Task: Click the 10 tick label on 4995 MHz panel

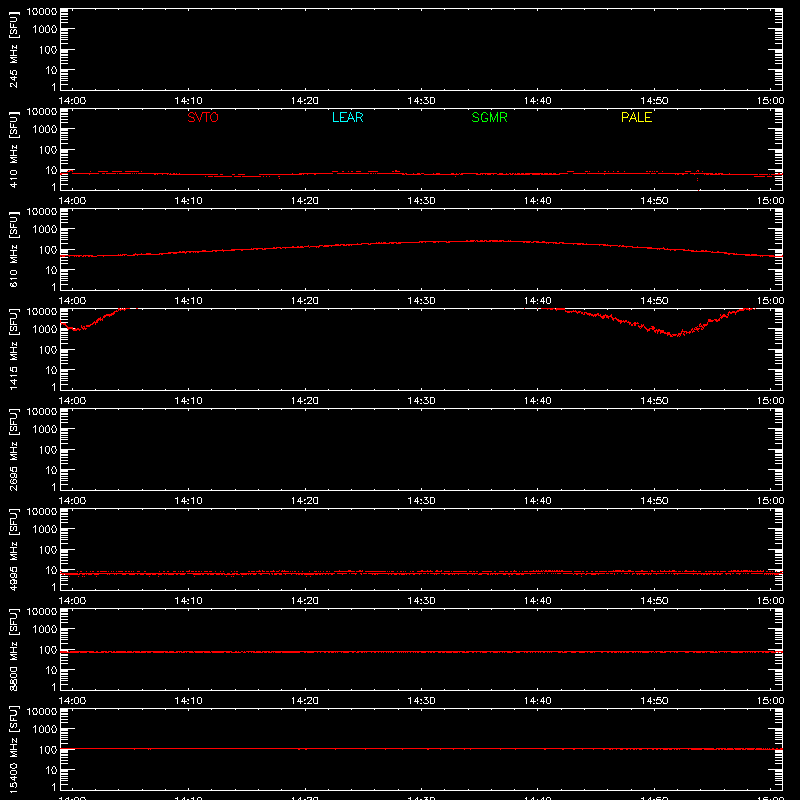Action: click(52, 570)
